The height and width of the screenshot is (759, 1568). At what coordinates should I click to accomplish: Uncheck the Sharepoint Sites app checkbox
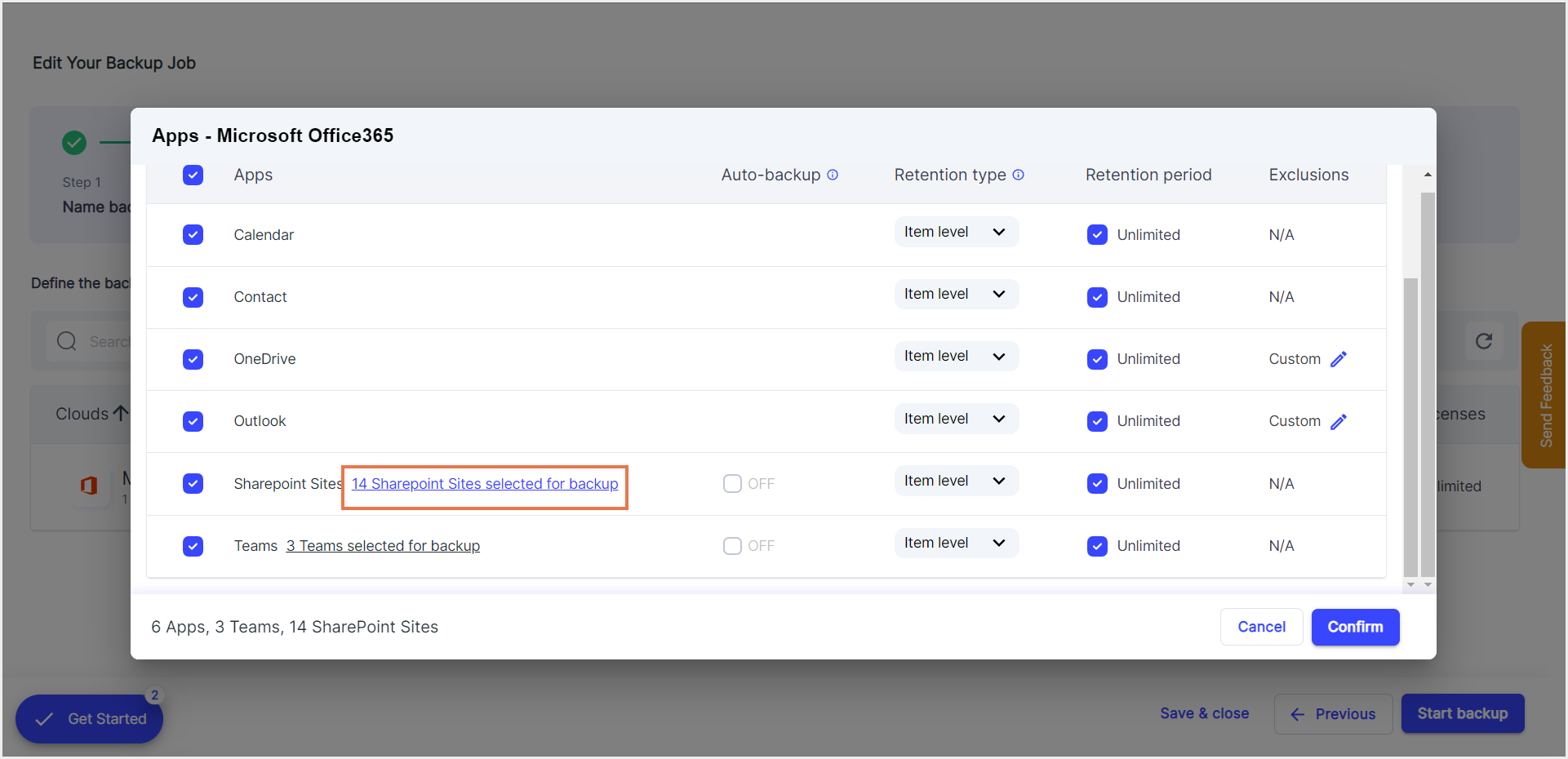(x=193, y=484)
